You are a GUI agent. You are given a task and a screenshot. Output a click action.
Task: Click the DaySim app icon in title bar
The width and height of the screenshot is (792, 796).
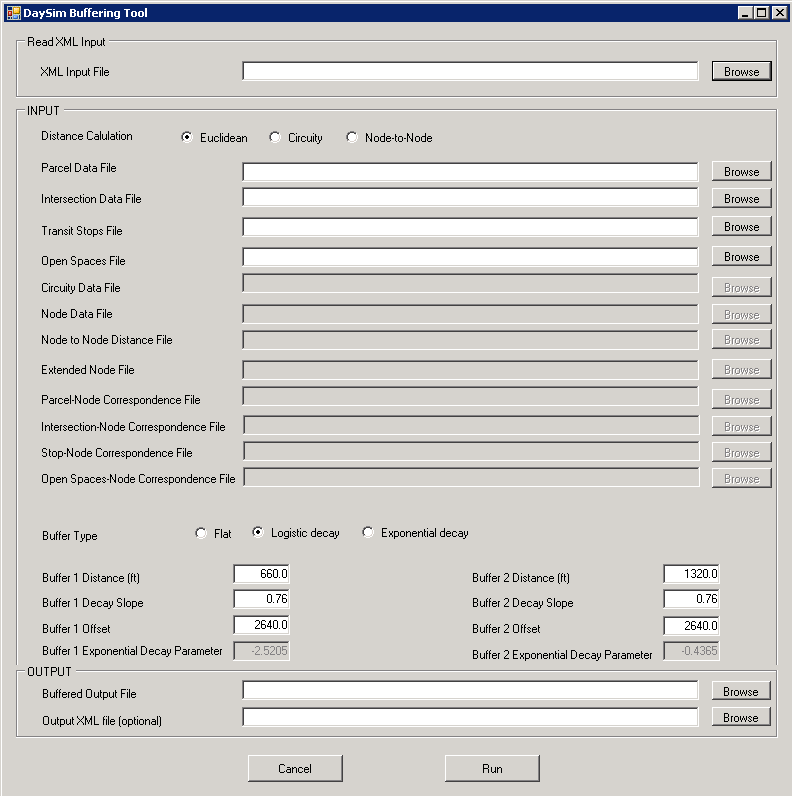[13, 12]
